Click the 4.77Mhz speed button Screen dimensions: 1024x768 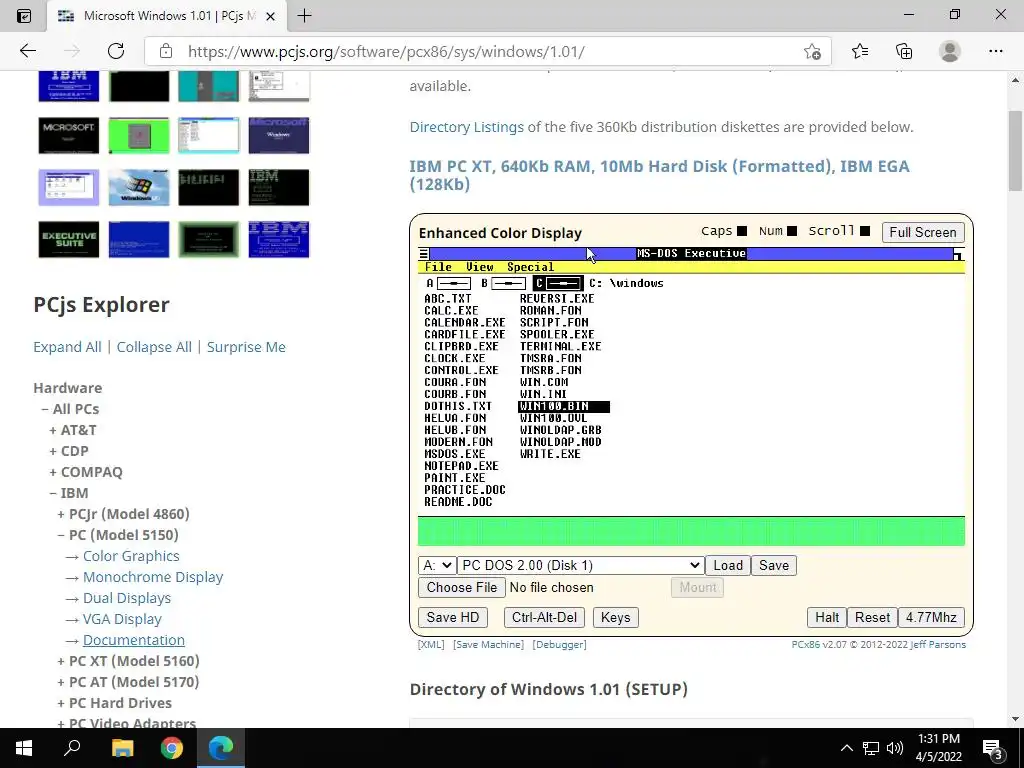(931, 617)
